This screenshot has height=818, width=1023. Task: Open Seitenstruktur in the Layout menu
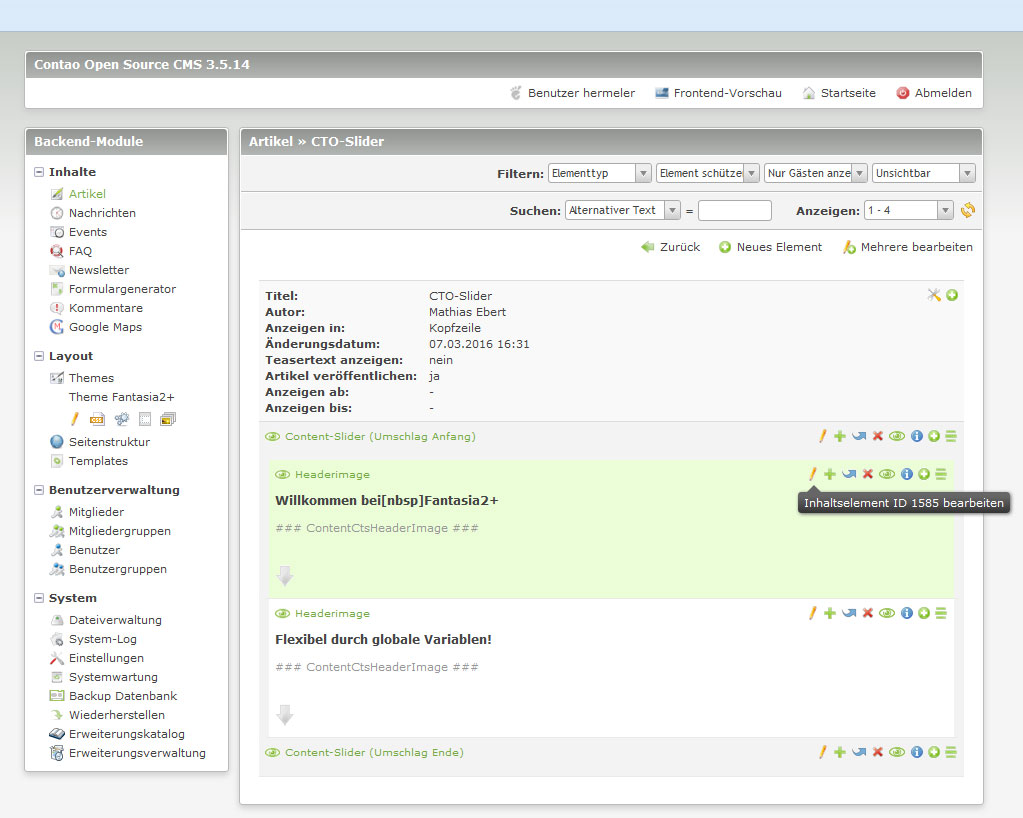coord(108,442)
